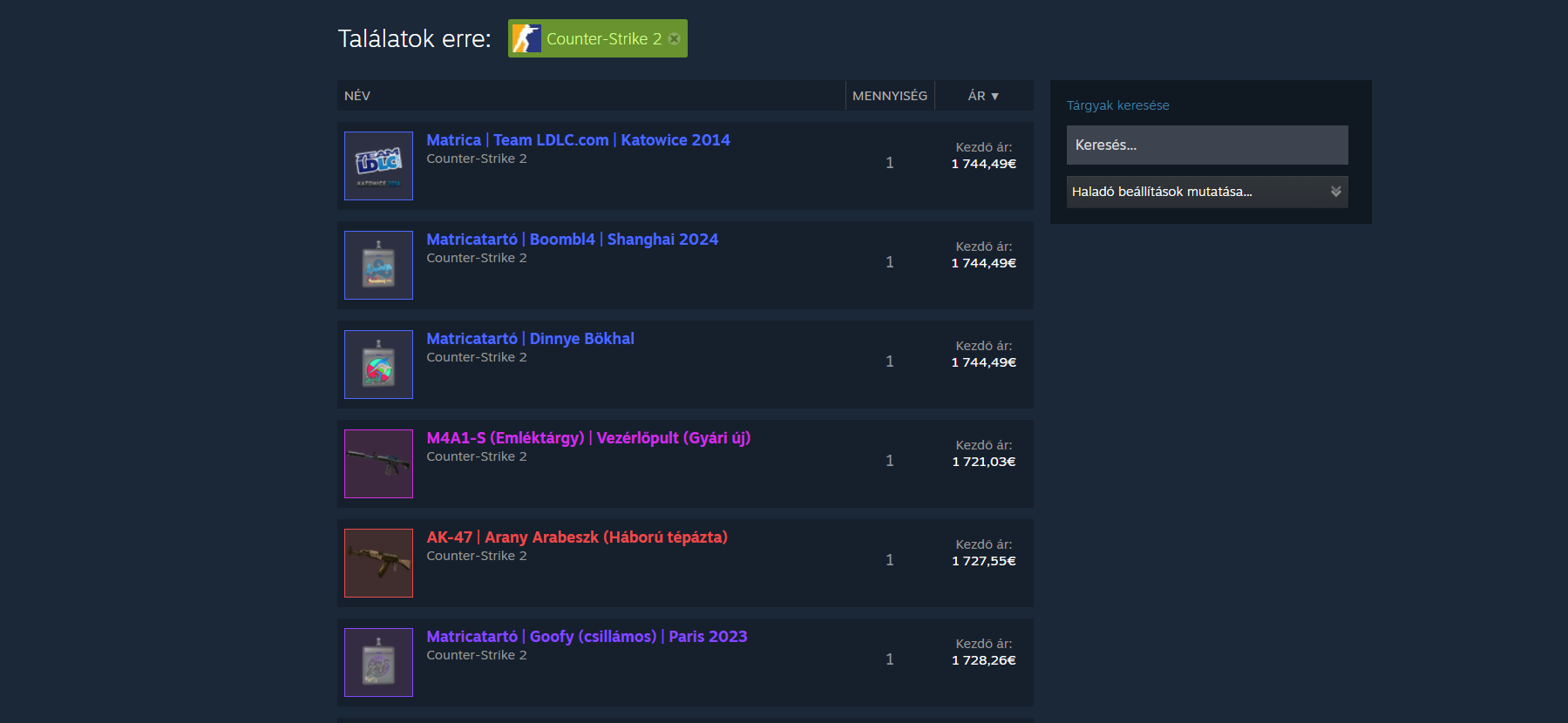Viewport: 1568px width, 723px height.
Task: Sort by the NÉV name column header
Action: tap(357, 96)
